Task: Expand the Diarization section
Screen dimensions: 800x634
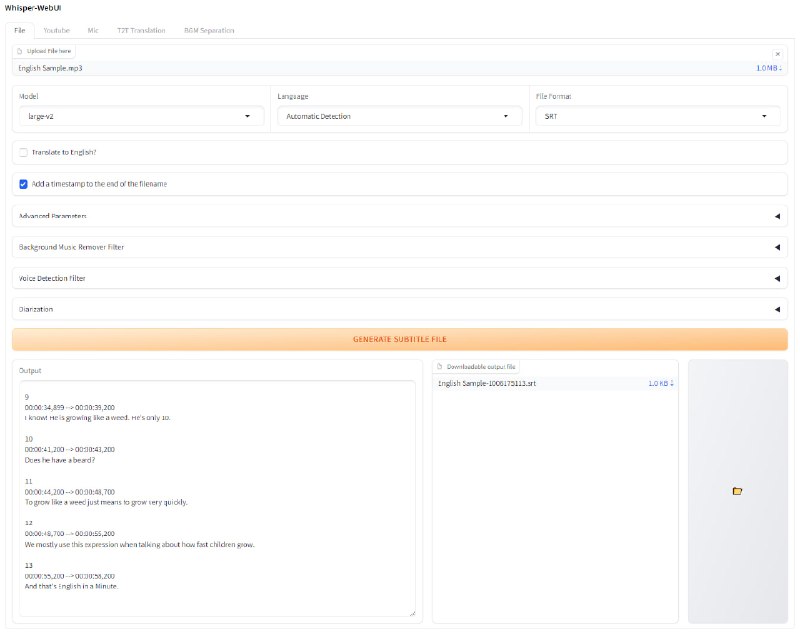Action: point(400,309)
